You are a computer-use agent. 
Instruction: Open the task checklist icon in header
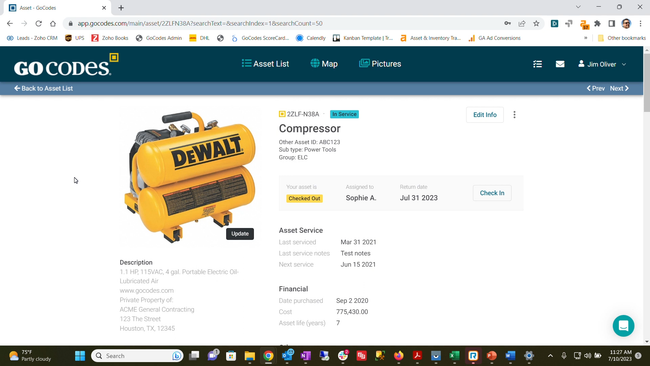537,64
